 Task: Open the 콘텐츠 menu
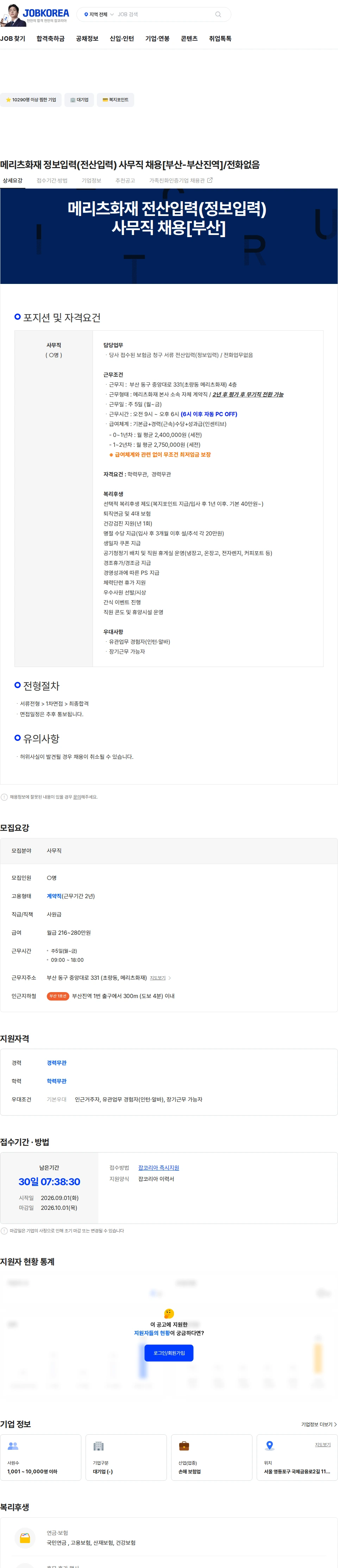point(189,38)
